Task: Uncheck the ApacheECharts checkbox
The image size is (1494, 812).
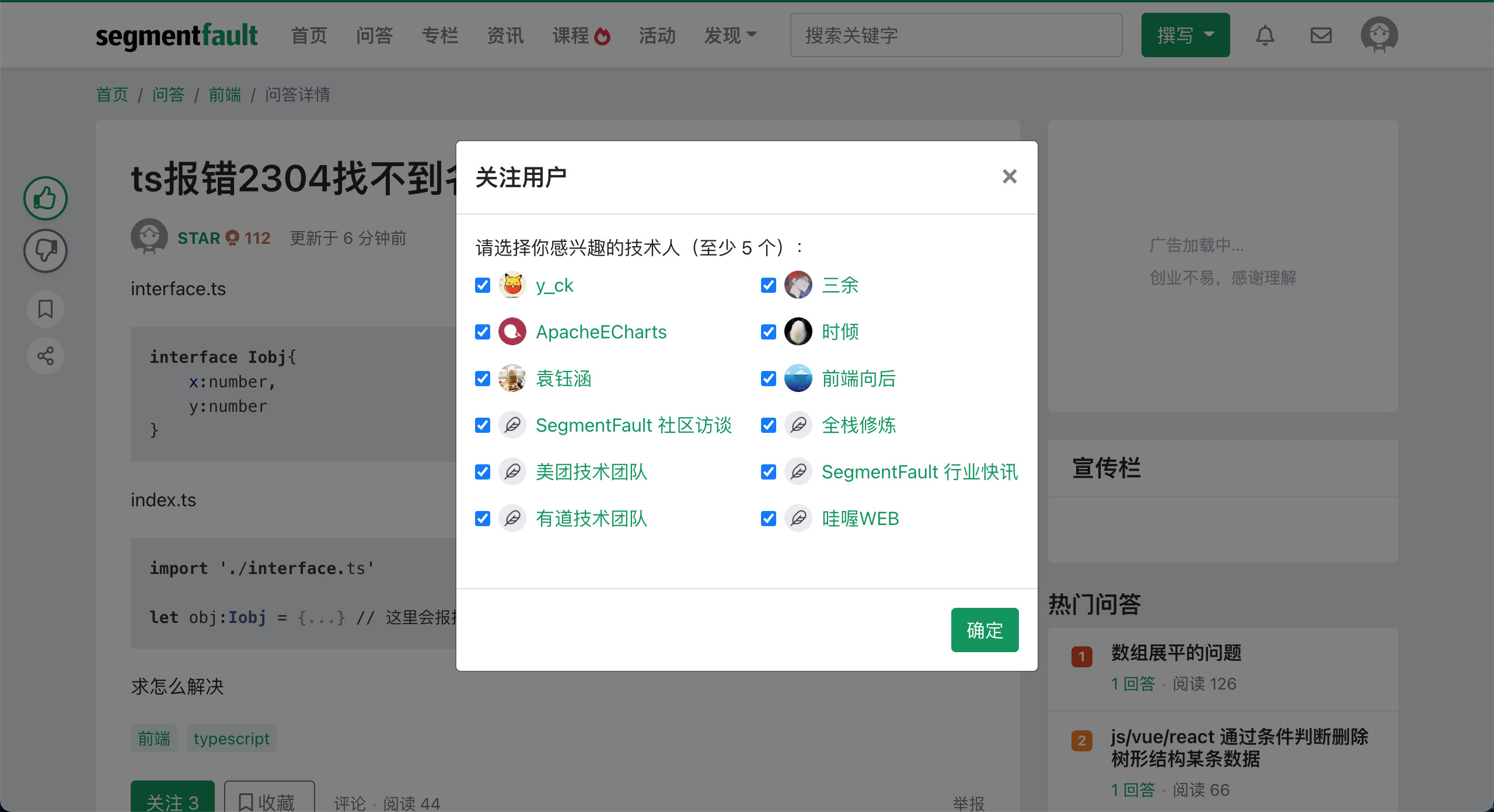Action: (x=483, y=332)
